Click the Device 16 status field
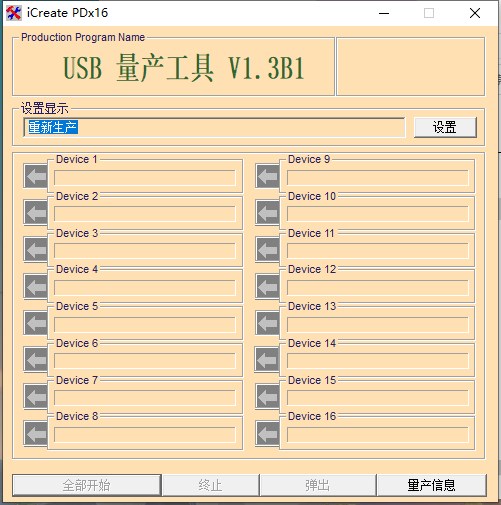501x505 pixels. (377, 435)
